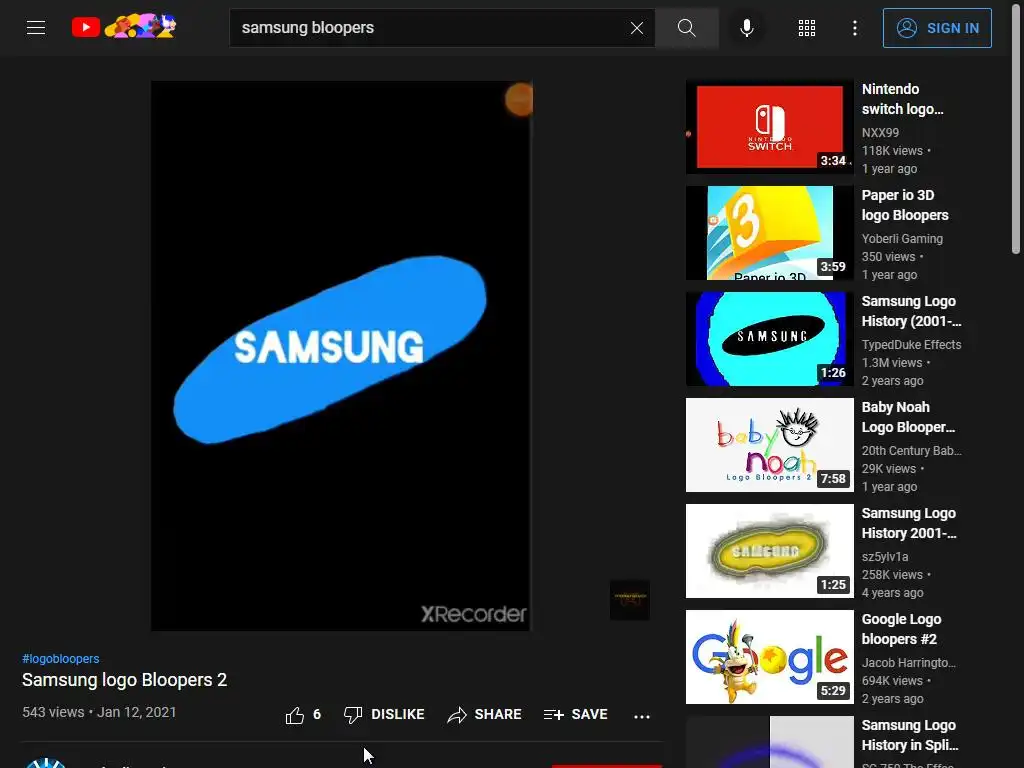Open the settings three-dot menu
Screen dimensions: 1024x768
tap(855, 28)
